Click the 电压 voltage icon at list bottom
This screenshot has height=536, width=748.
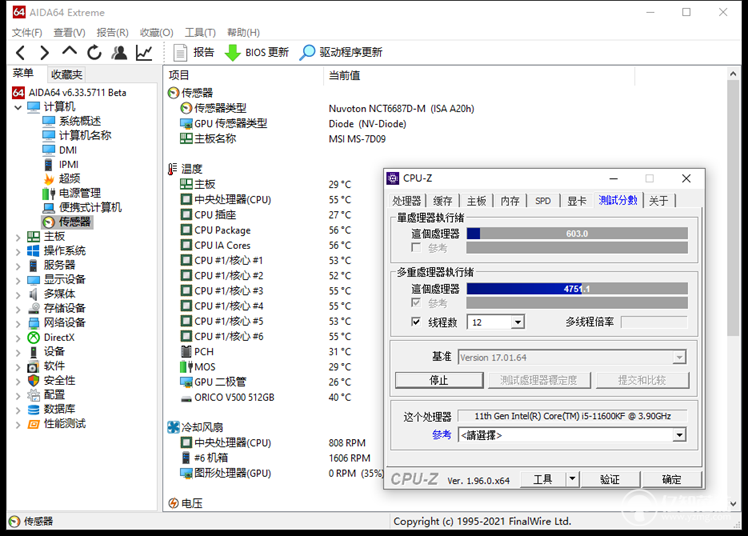pos(173,503)
